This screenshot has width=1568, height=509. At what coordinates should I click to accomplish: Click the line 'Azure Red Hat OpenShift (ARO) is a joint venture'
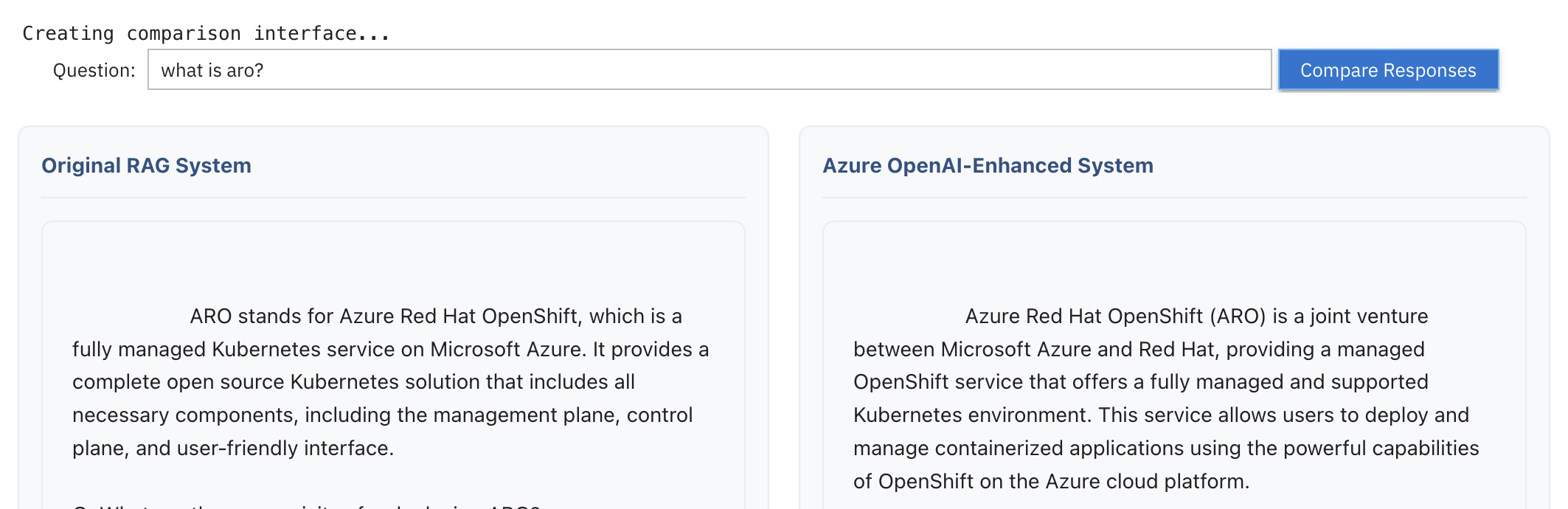coord(1196,316)
